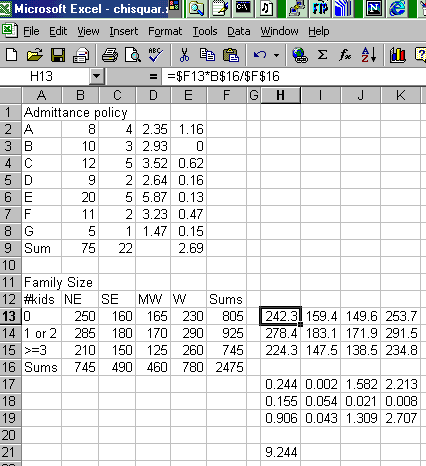Screen dimensions: 426x466
Task: Open a file with the Open folder icon
Action: pos(35,55)
